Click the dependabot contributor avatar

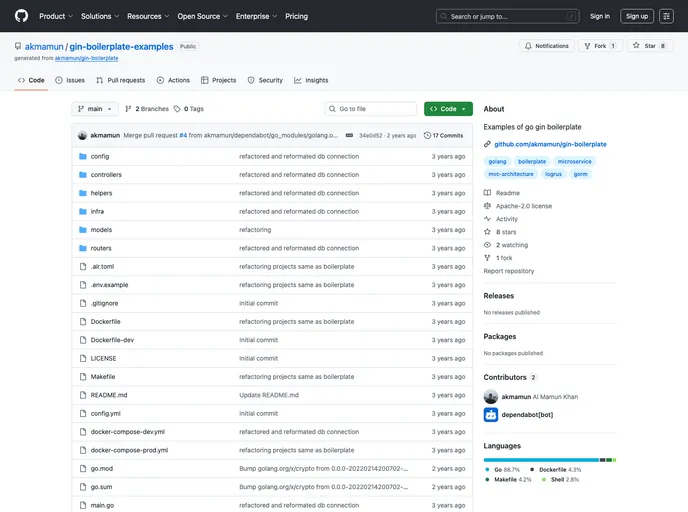coord(491,415)
